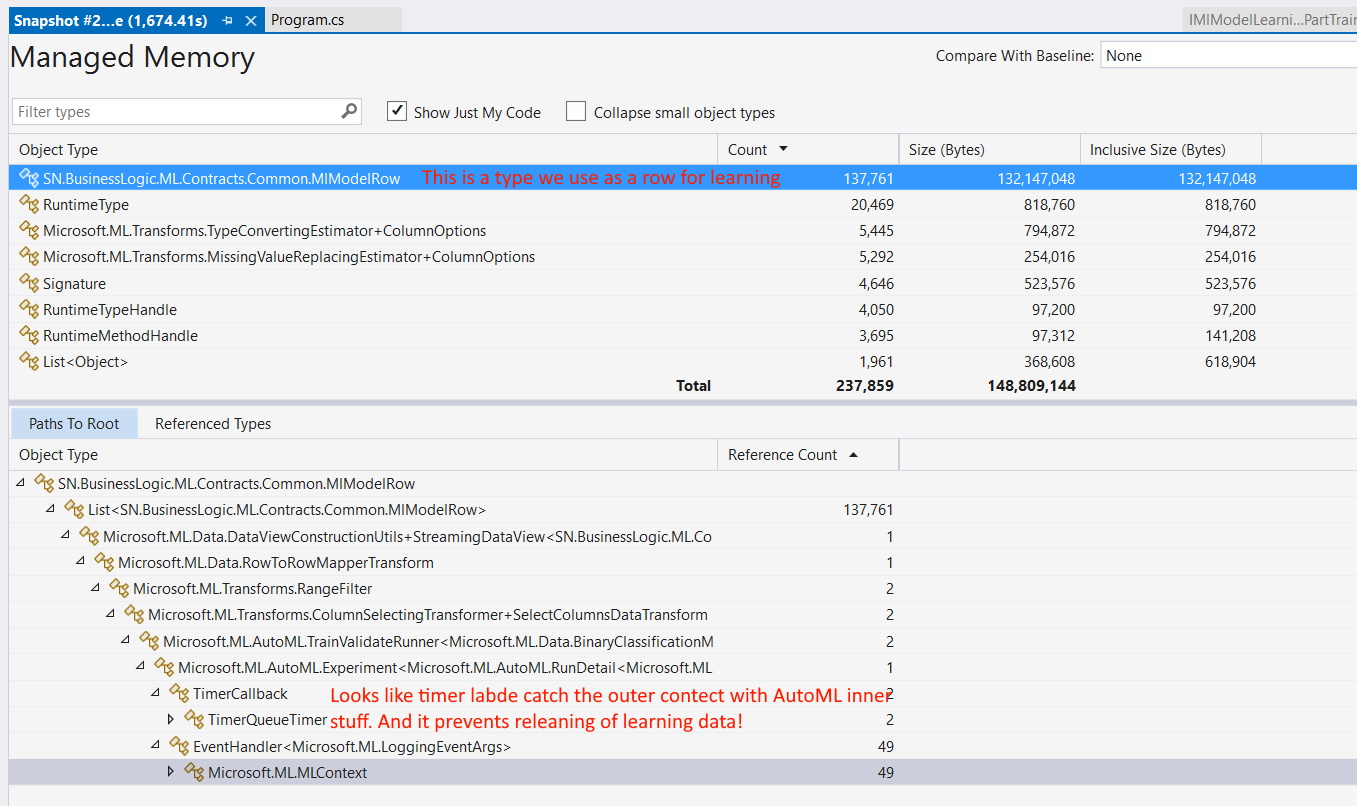Click the RuntimeMethodHandle row icon
1357x806 pixels.
[x=29, y=336]
